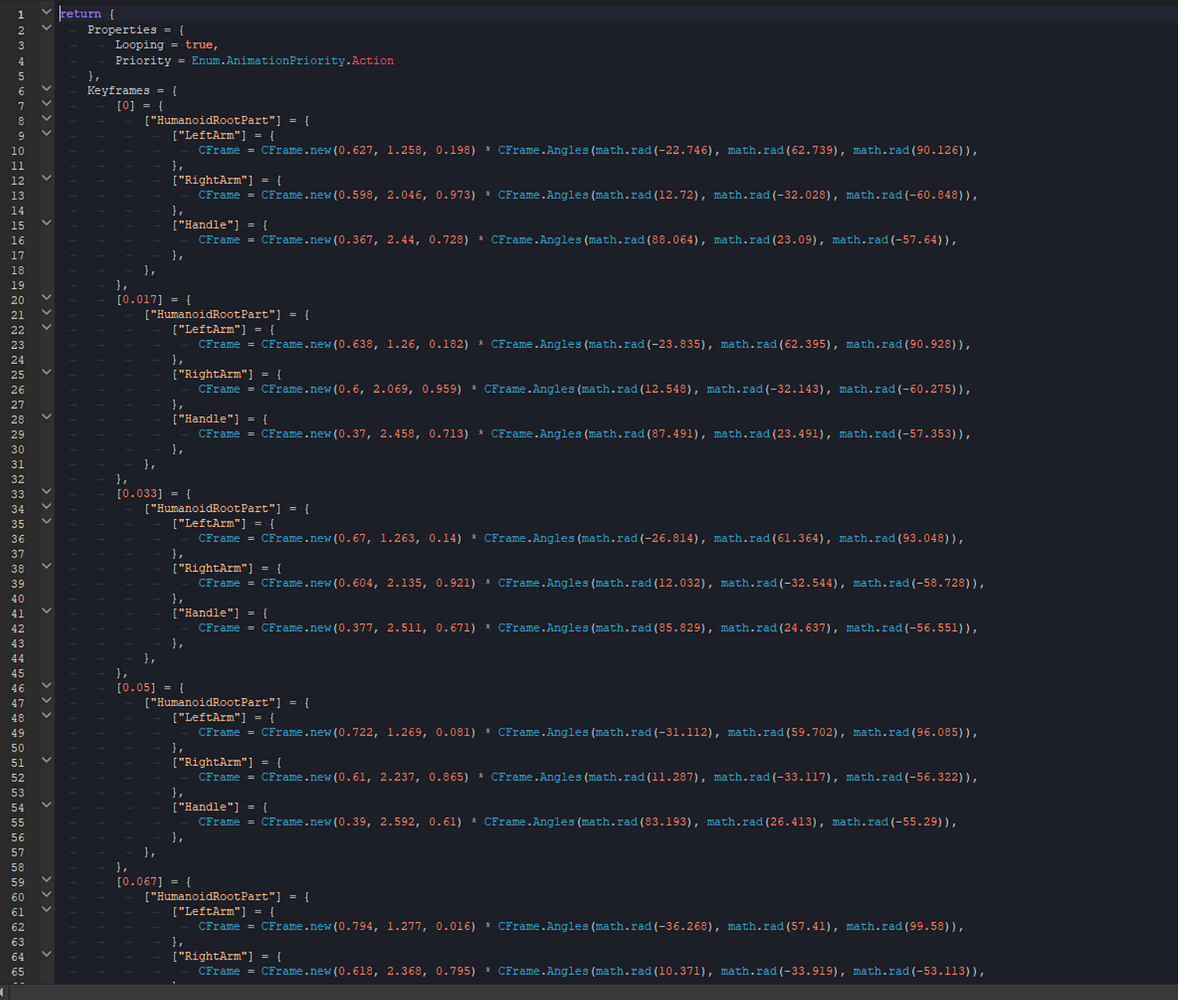Click math.rad(90.126) on line 10
The image size is (1178, 1000).
[908, 150]
